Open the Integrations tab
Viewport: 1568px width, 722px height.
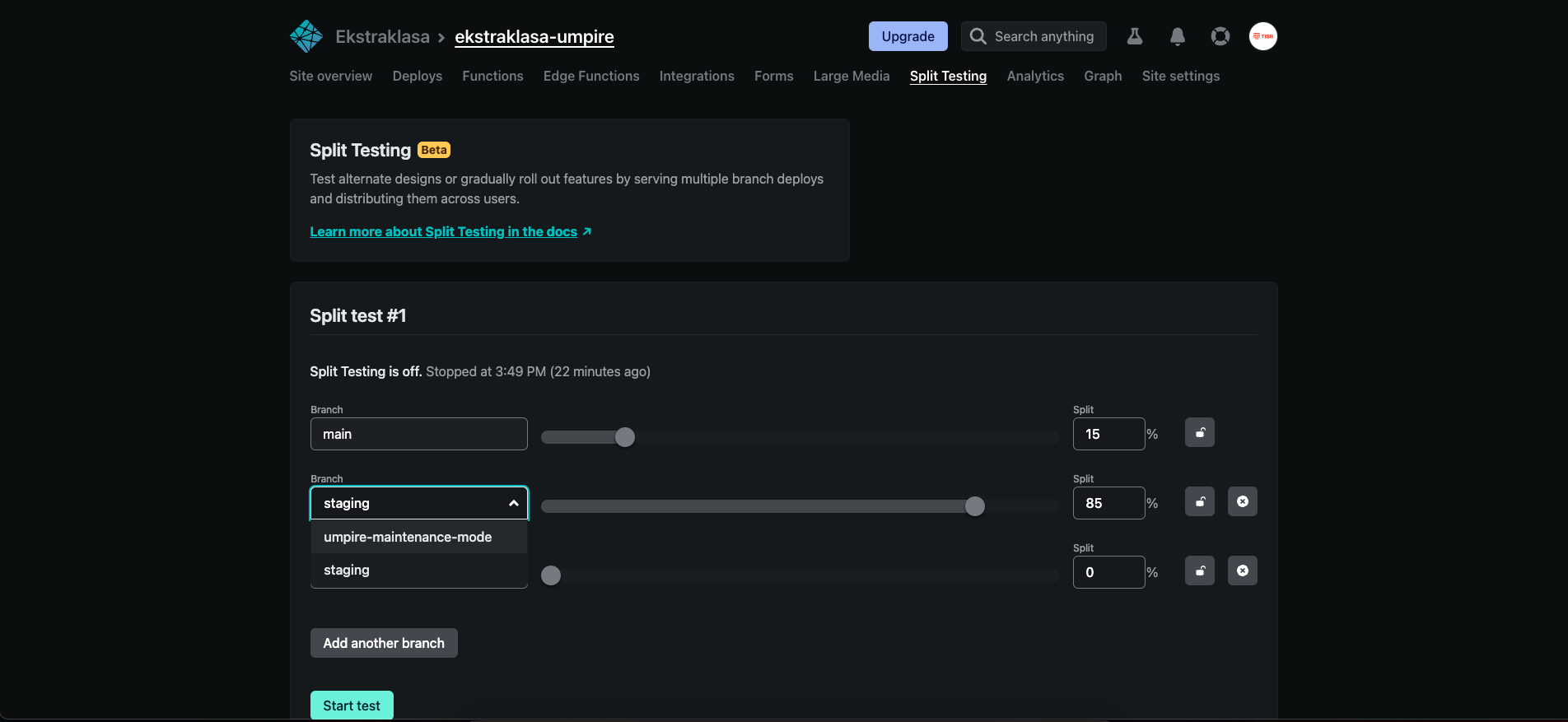(x=697, y=76)
